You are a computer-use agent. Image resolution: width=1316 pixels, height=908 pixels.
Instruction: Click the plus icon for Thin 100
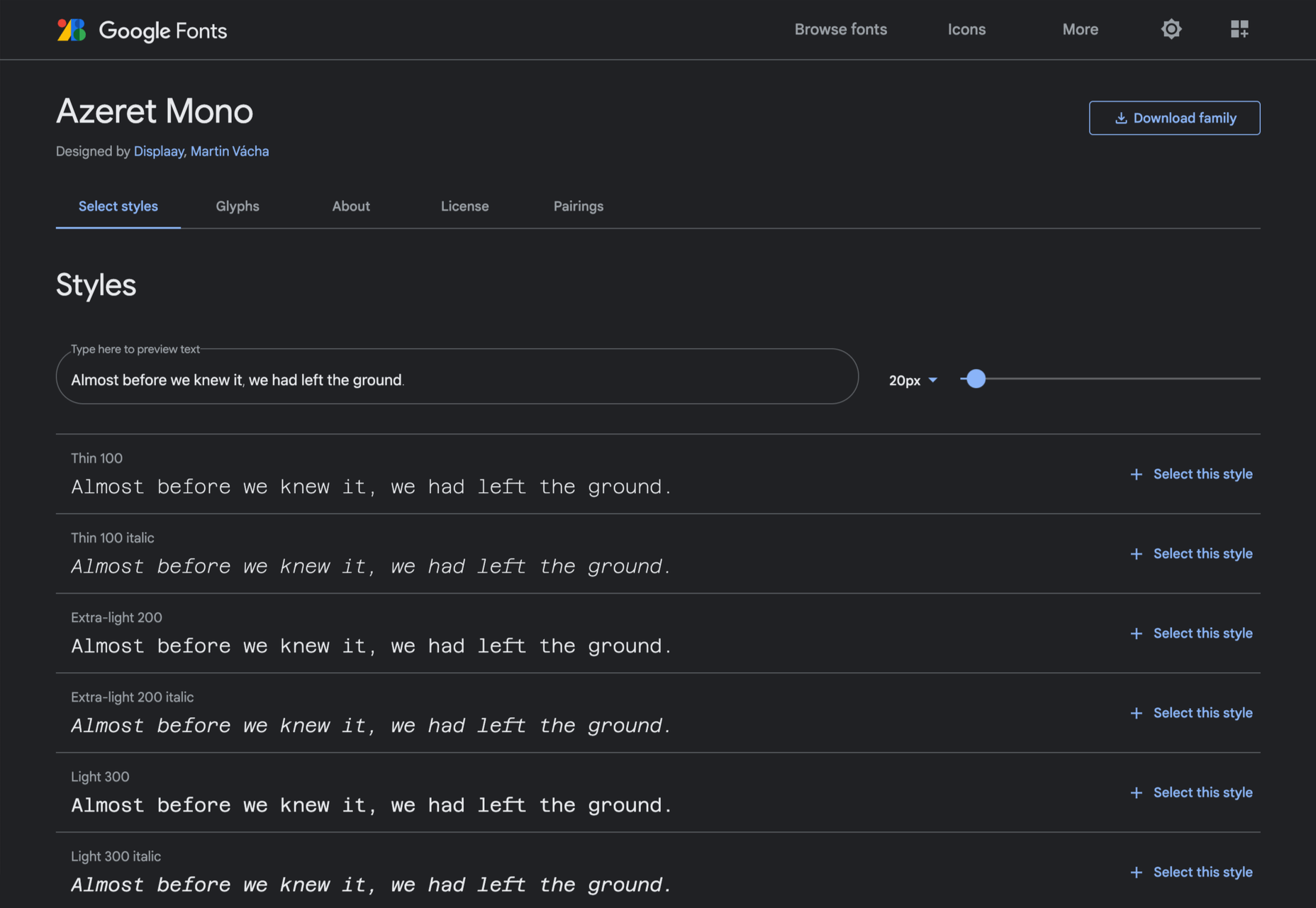click(1136, 474)
